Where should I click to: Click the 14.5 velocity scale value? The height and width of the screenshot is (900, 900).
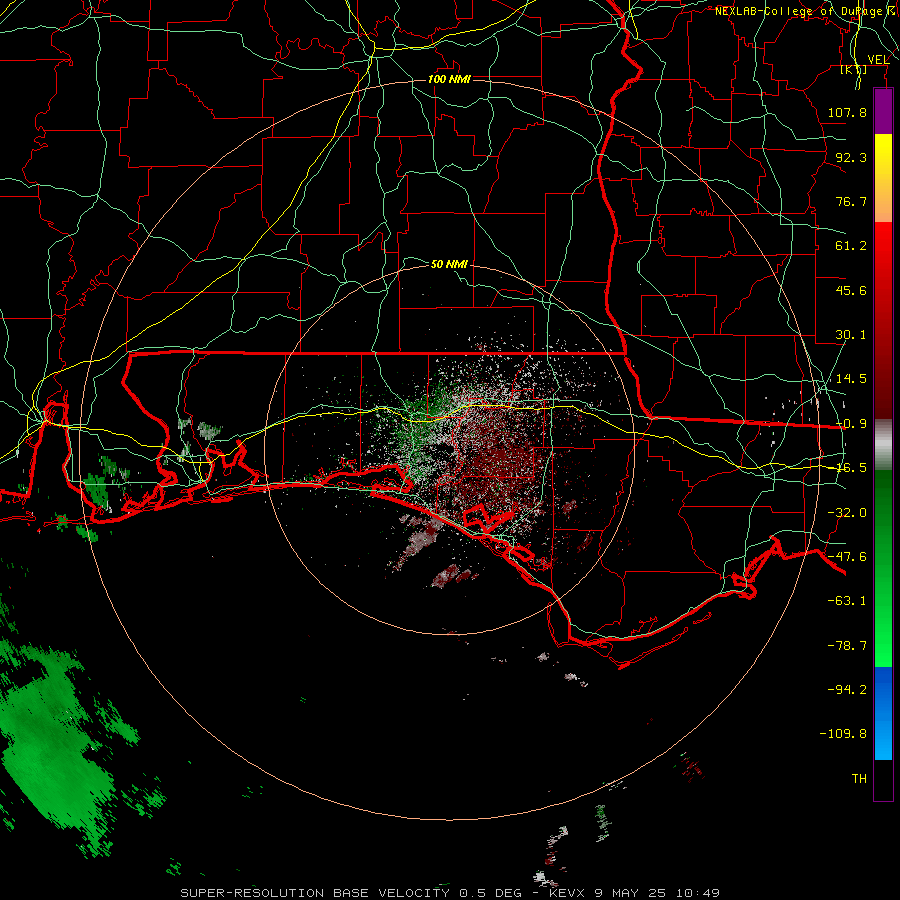coord(851,379)
